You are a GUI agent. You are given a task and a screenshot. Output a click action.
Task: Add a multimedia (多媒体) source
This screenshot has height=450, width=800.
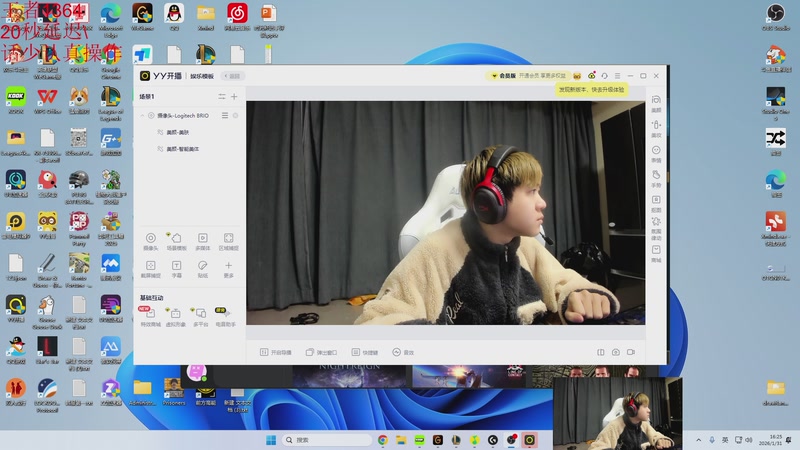tap(203, 241)
